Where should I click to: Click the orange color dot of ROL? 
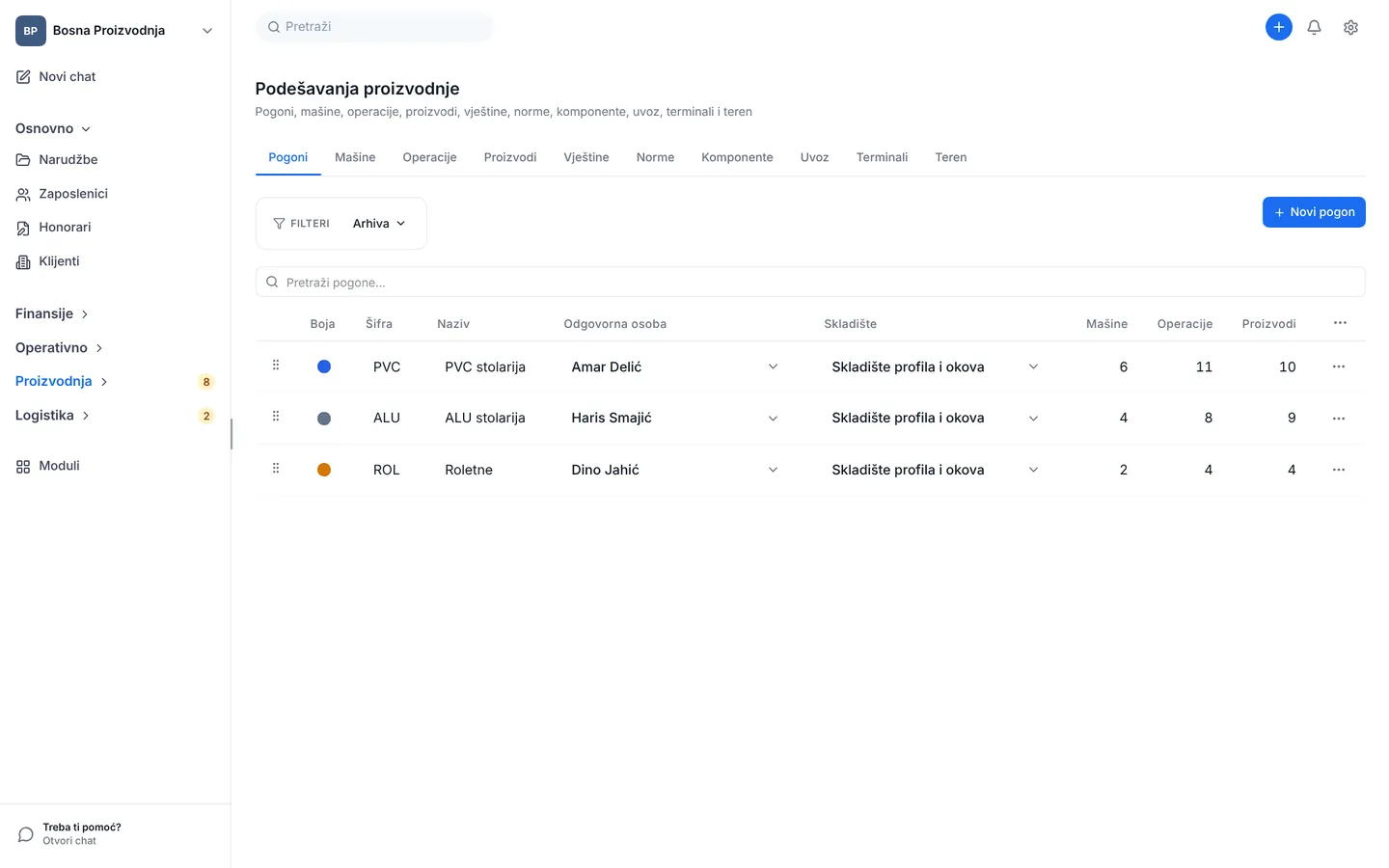point(324,470)
